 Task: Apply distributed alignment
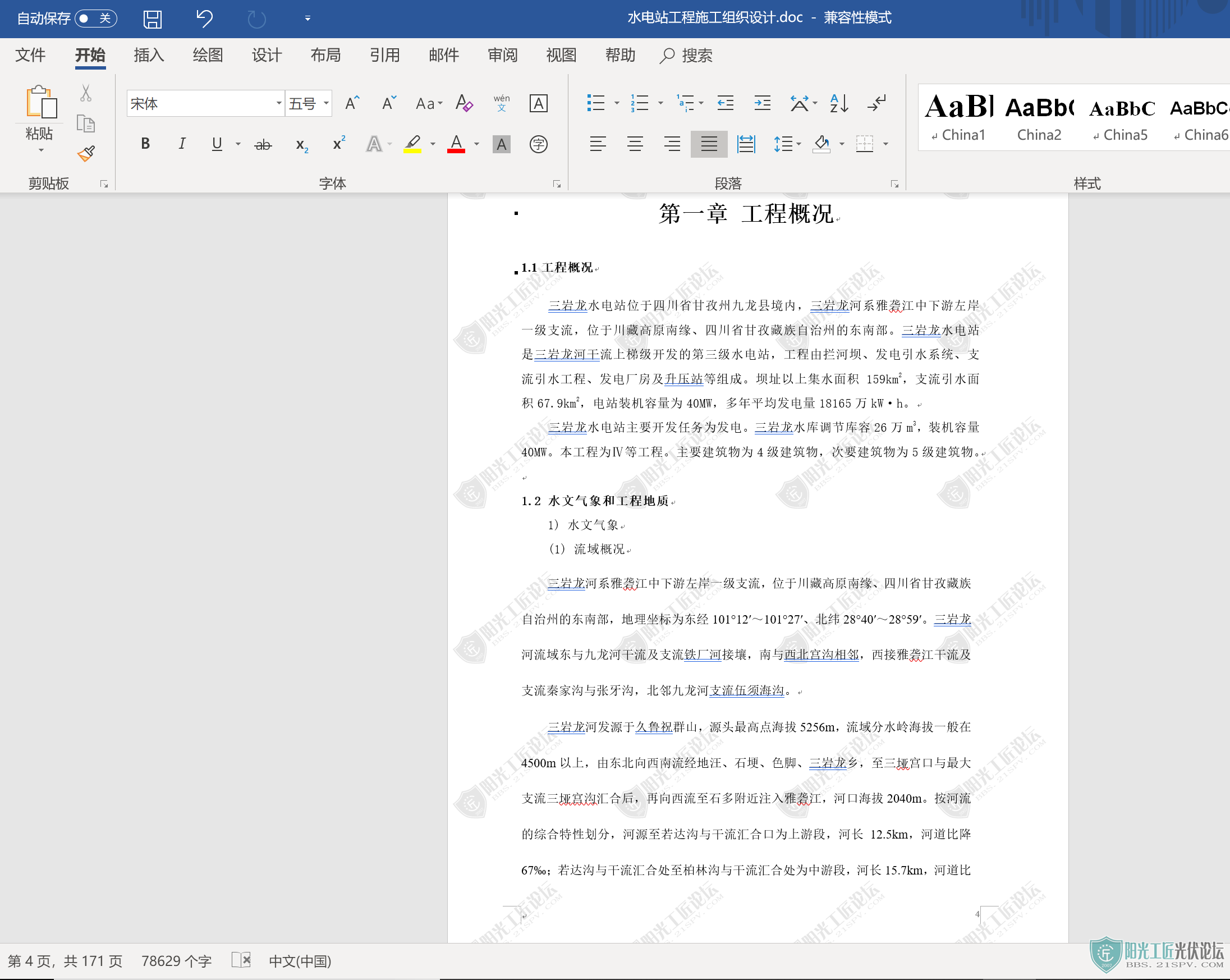pos(746,144)
